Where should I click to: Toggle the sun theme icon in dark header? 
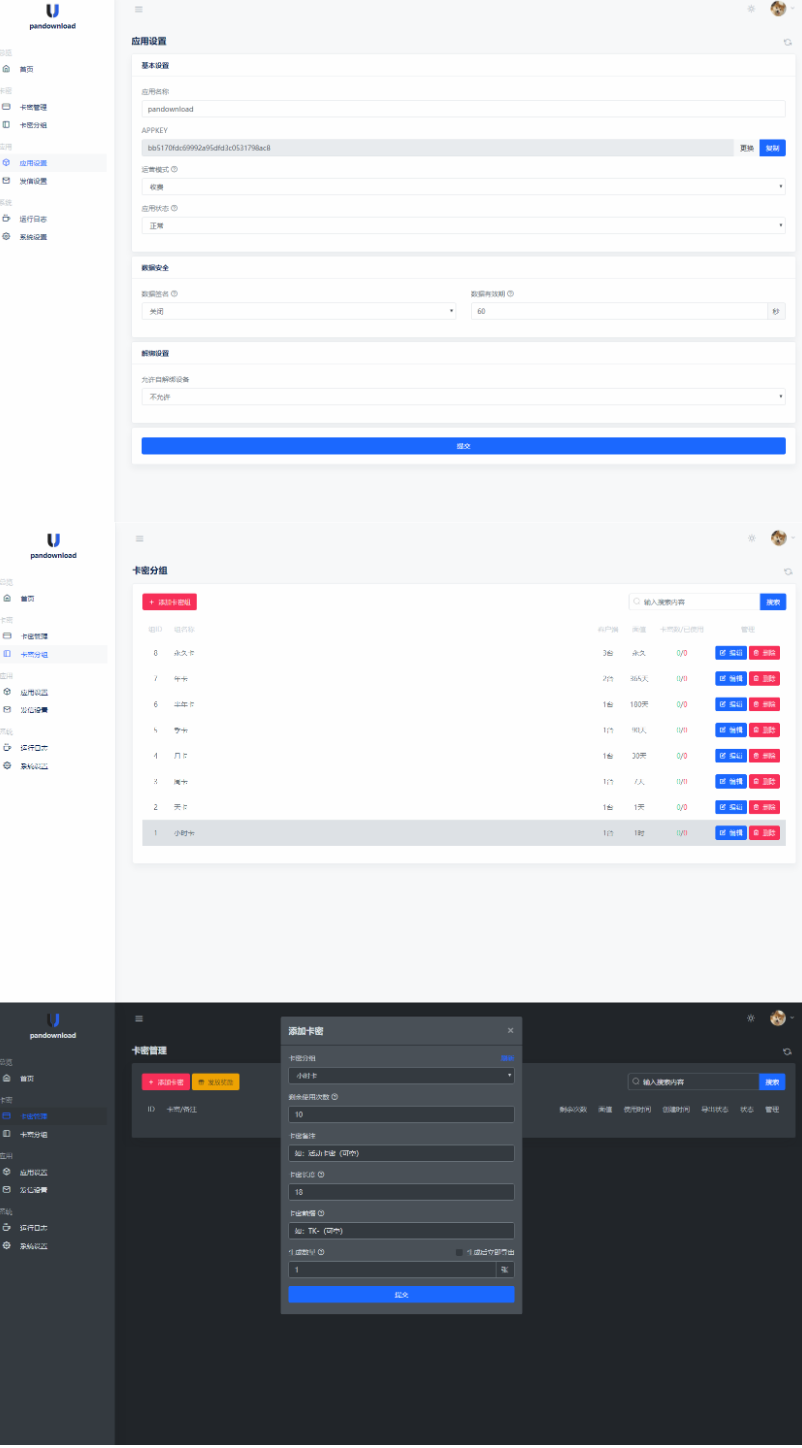[751, 1018]
